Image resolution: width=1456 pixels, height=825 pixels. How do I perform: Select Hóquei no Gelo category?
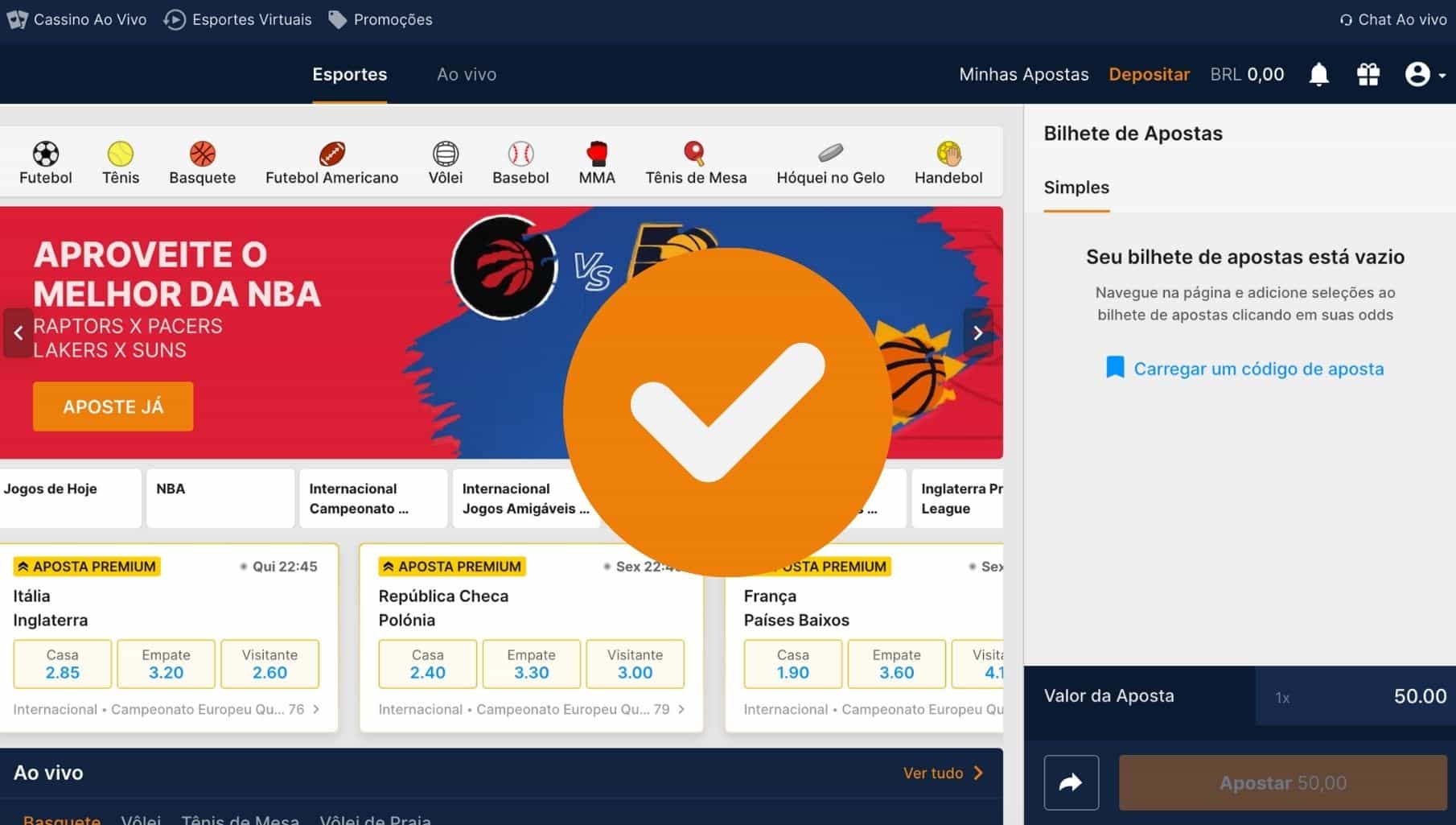click(x=830, y=163)
